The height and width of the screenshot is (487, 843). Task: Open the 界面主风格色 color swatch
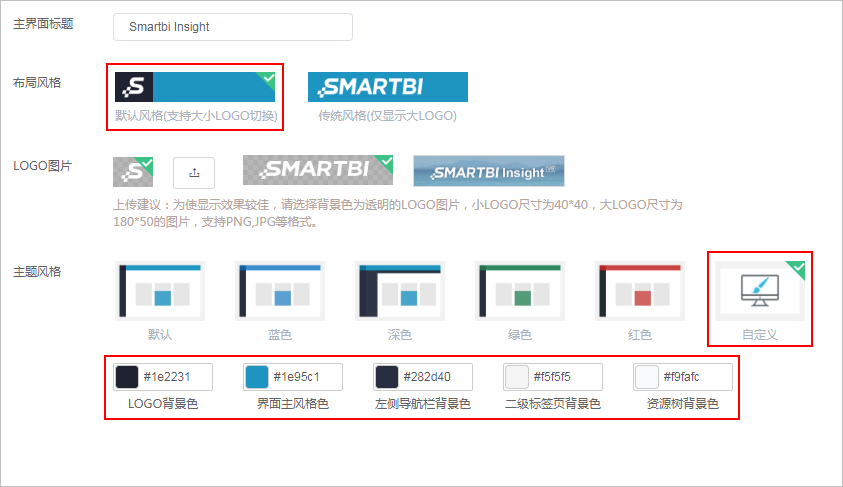click(x=257, y=377)
